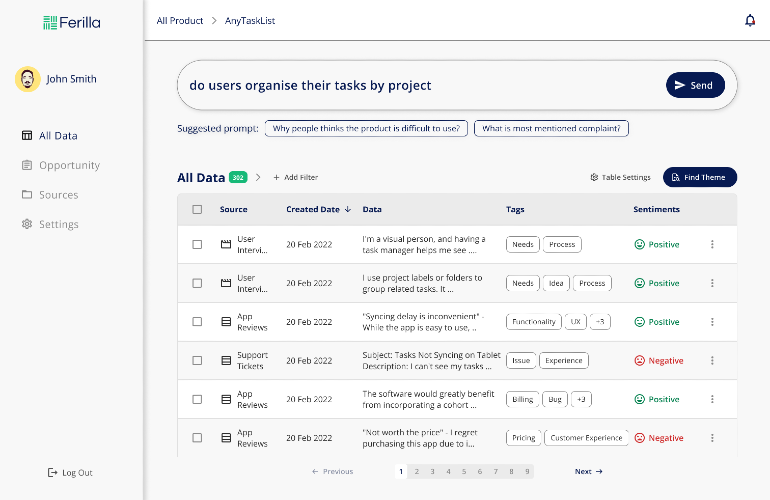The width and height of the screenshot is (770, 500).
Task: Use suggested prompt about most mentioned complaint
Action: click(x=551, y=129)
